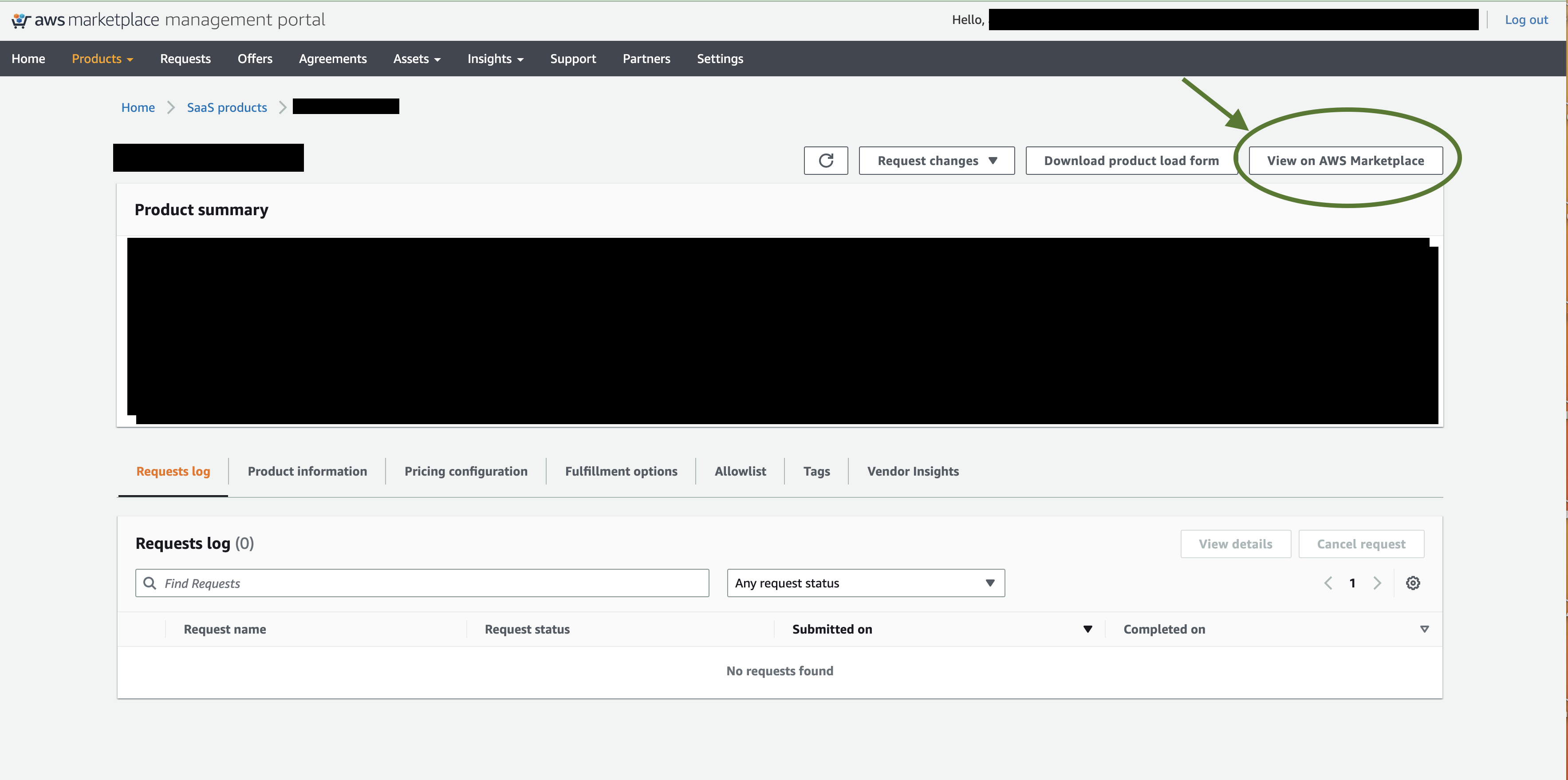Select the Vendor Insights tab
Viewport: 1568px width, 780px height.
point(912,471)
